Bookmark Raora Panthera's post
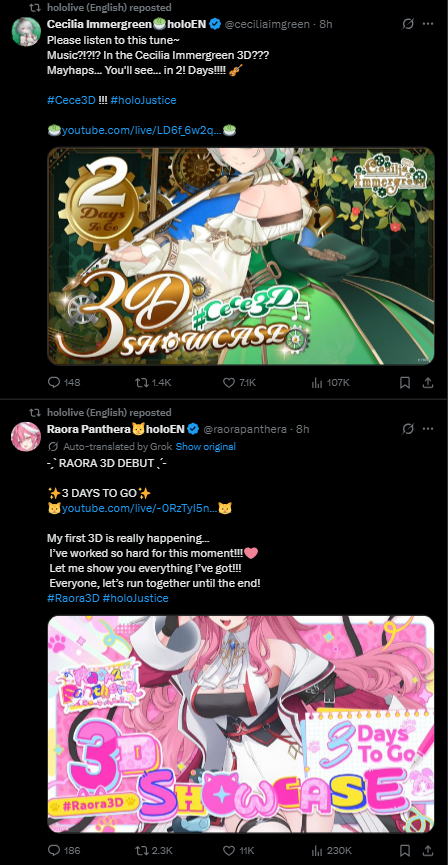 point(404,850)
